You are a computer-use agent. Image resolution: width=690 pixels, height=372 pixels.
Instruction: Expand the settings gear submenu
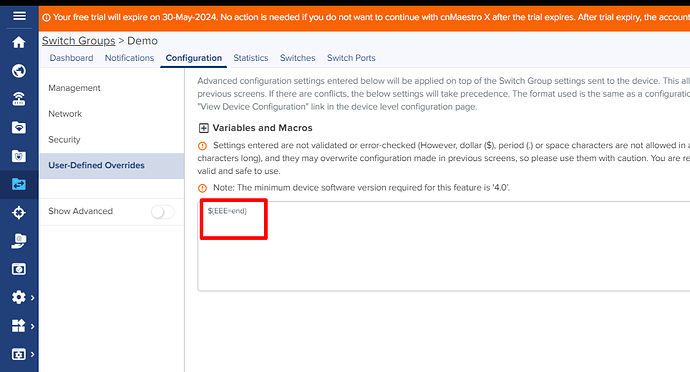coord(23,297)
